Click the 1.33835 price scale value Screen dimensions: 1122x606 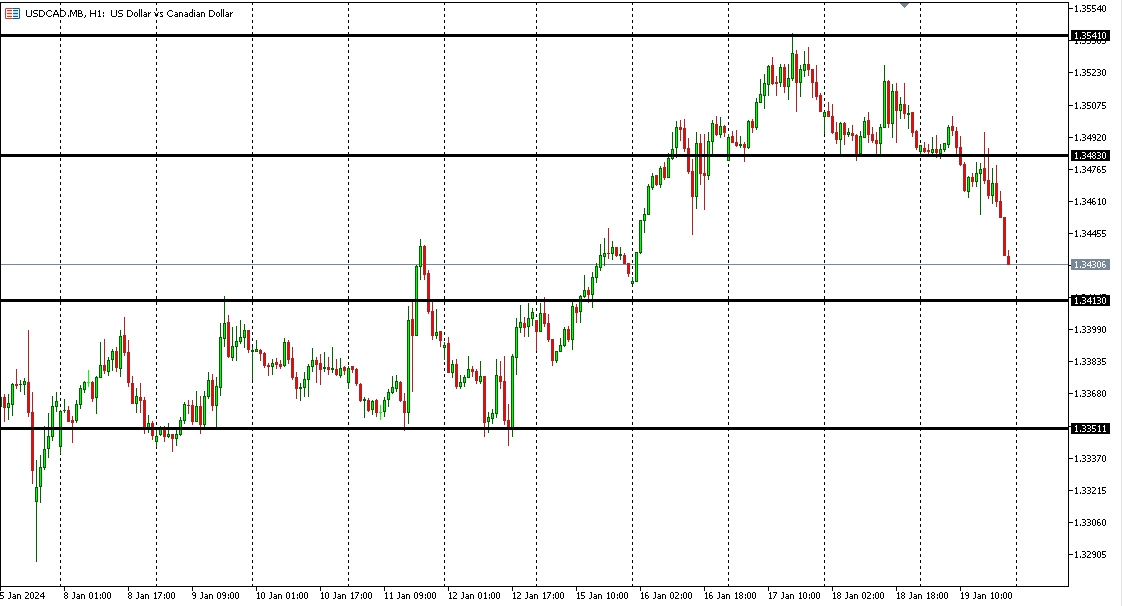pyautogui.click(x=1090, y=361)
